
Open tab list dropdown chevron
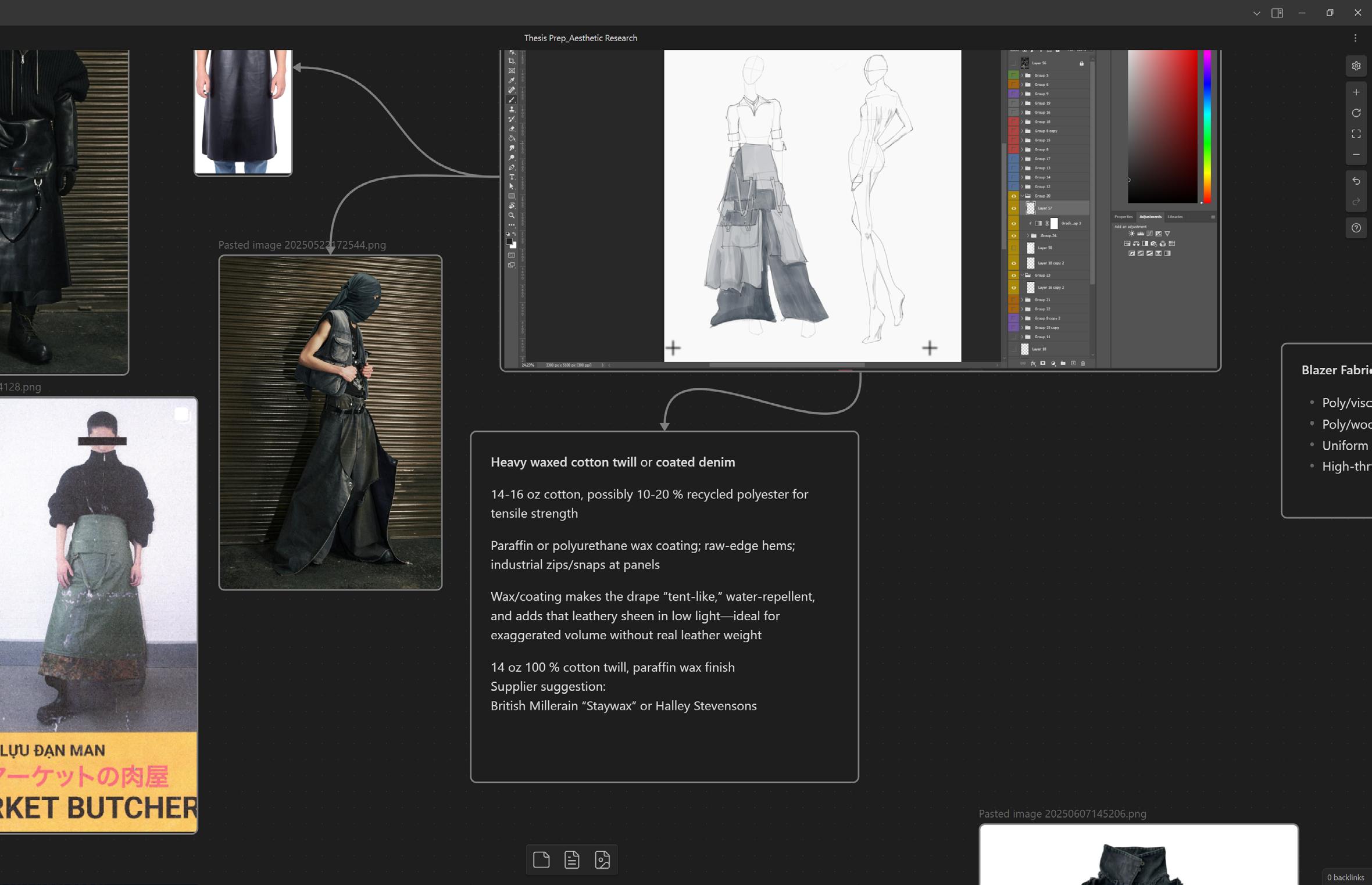click(x=1256, y=13)
